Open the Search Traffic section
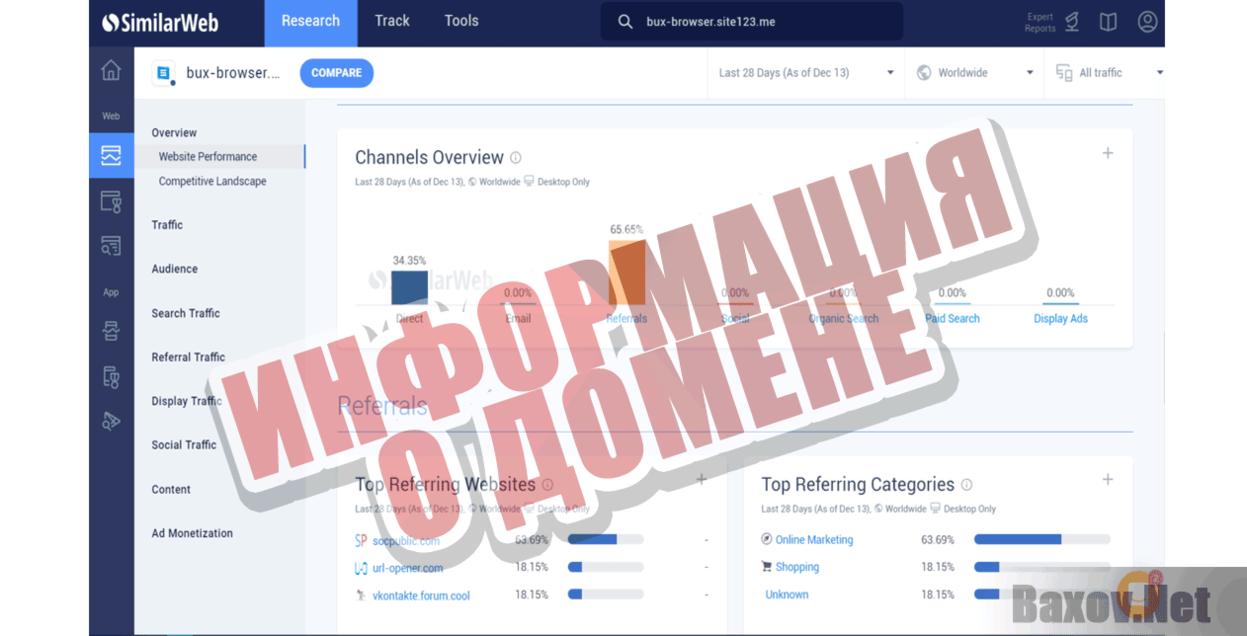Image resolution: width=1247 pixels, height=636 pixels. pyautogui.click(x=186, y=313)
